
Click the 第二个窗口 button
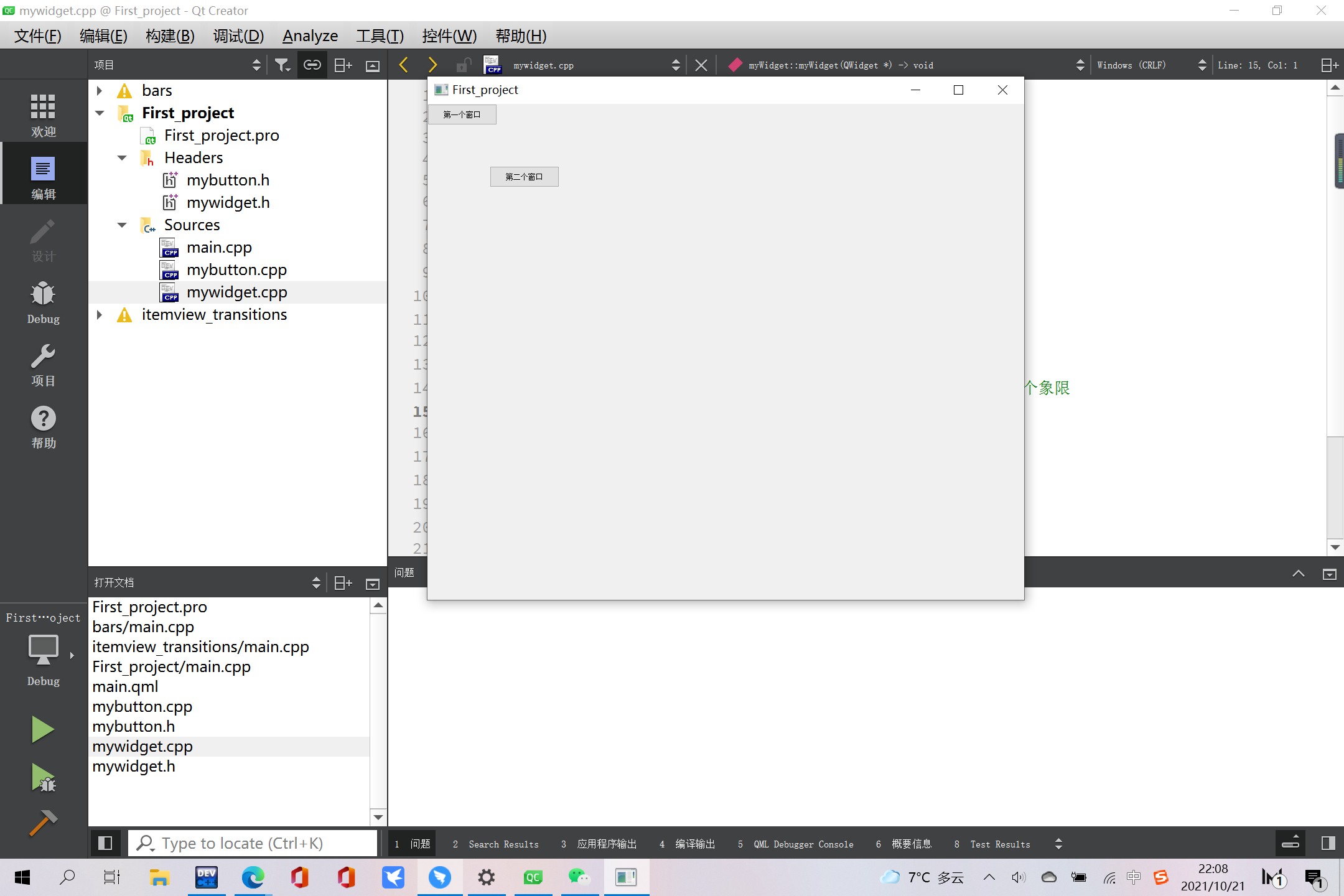click(x=524, y=176)
